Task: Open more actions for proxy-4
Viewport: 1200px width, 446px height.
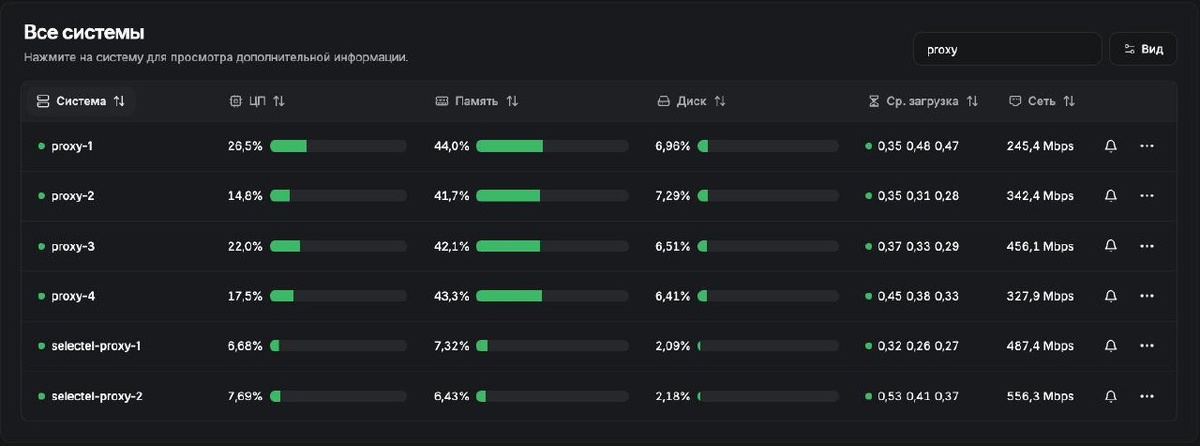Action: (x=1147, y=296)
